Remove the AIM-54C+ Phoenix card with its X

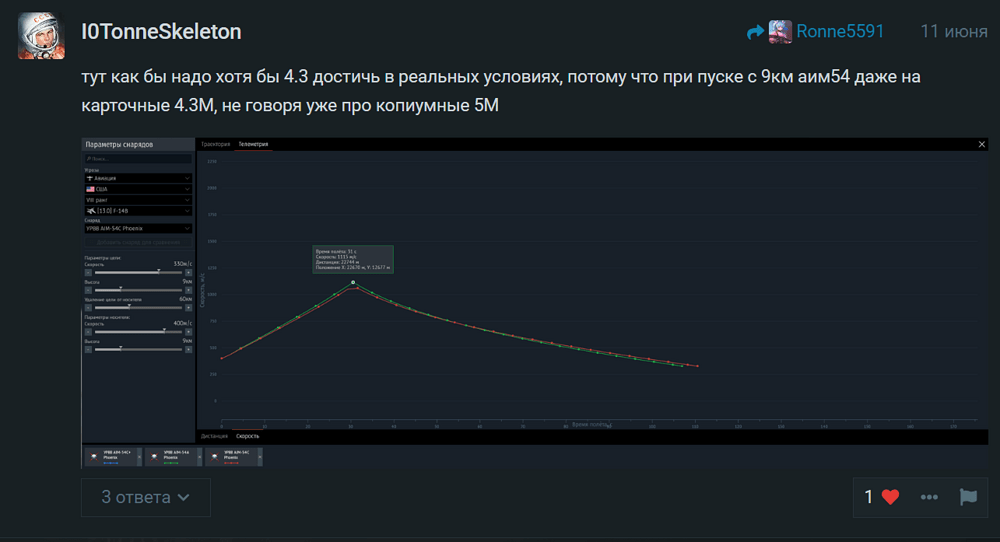(x=140, y=457)
